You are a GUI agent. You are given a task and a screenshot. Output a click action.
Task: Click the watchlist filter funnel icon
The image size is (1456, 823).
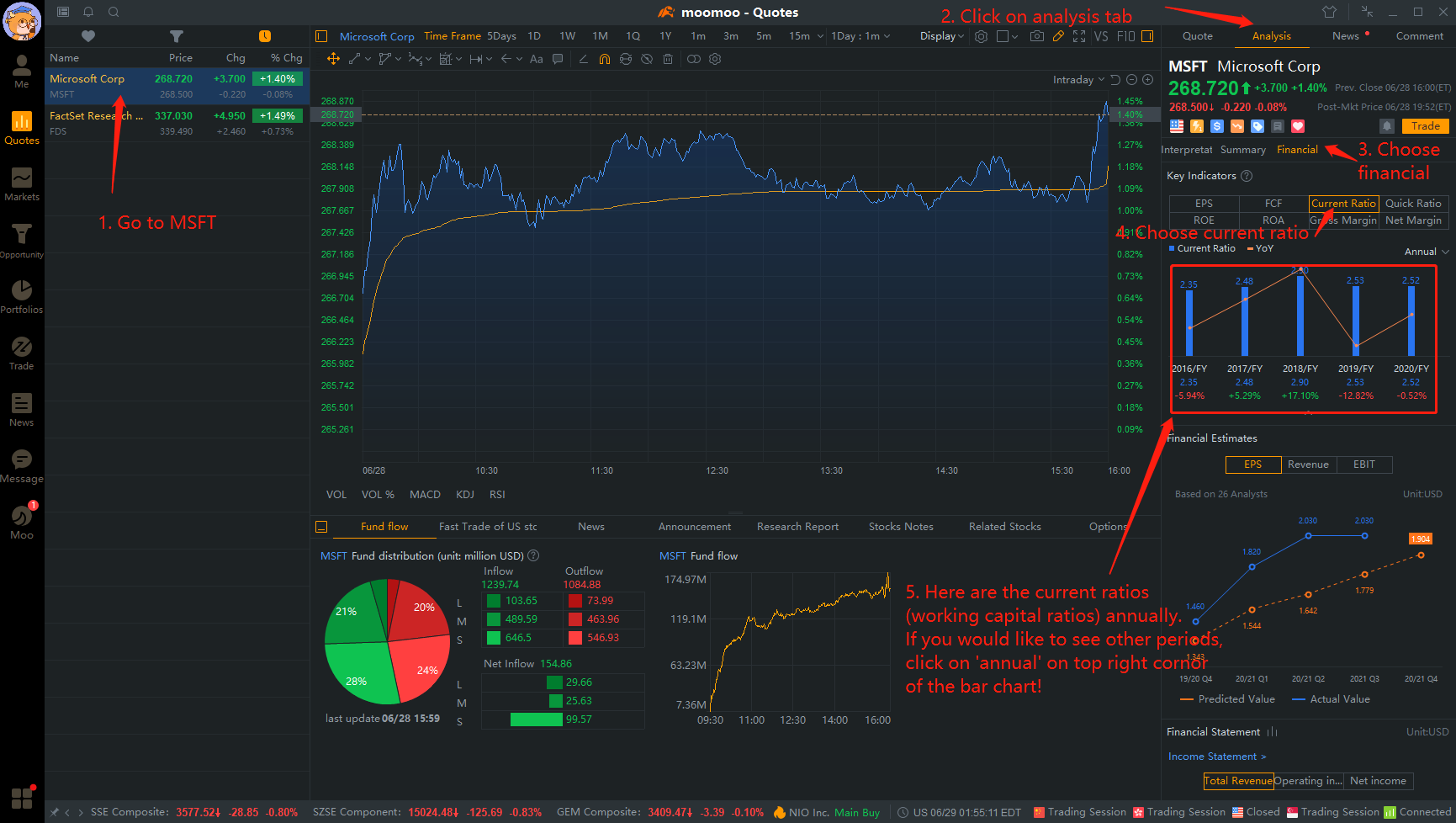pyautogui.click(x=176, y=36)
